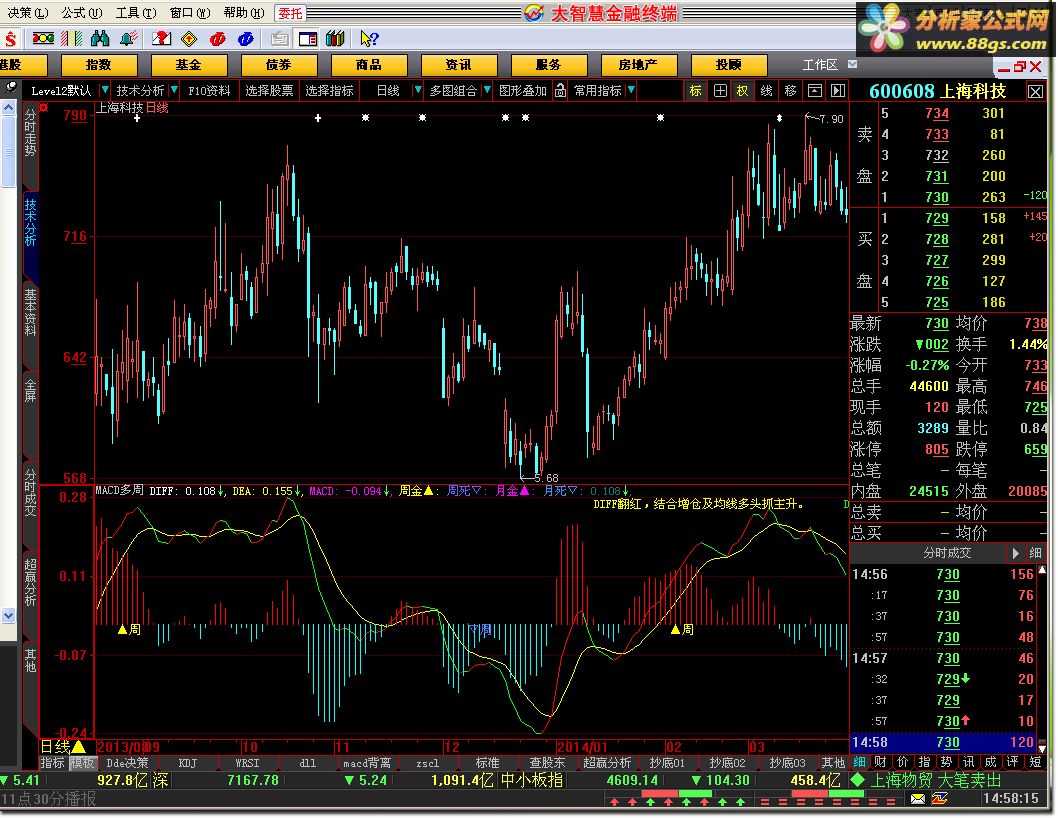Click the grey clipboard toolbar icon

click(279, 39)
